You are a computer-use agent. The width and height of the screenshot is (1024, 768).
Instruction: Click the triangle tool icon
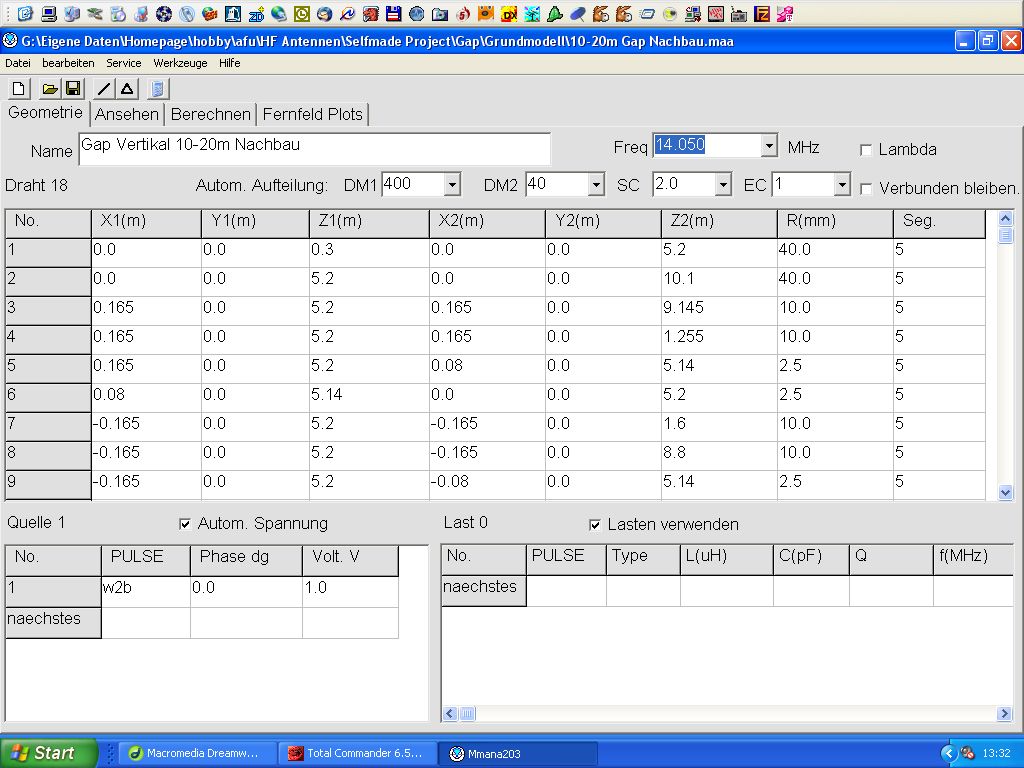[x=127, y=89]
